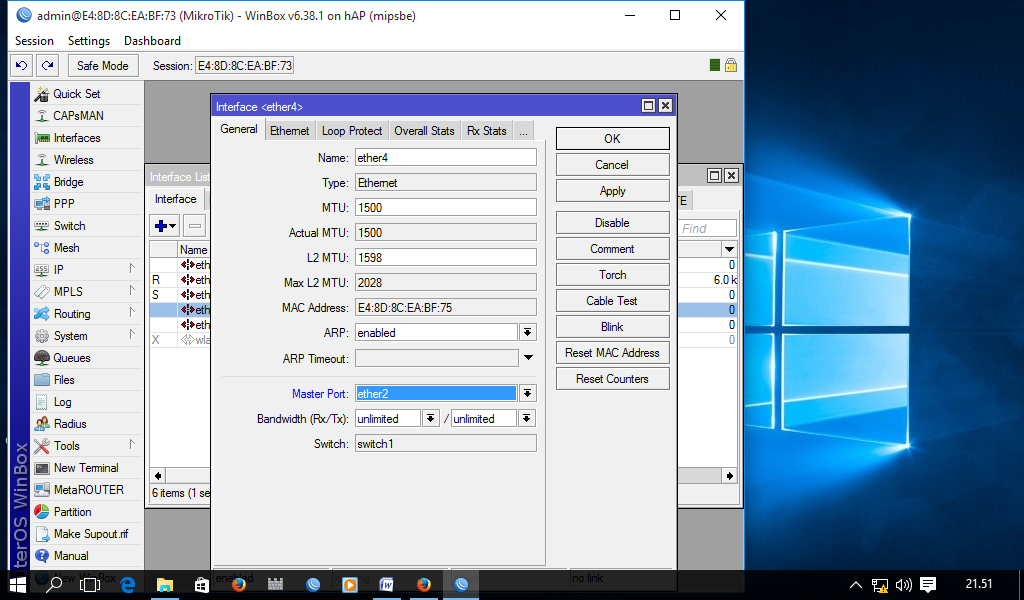The image size is (1024, 600).
Task: Open MetaROUTER section
Action: (88, 490)
